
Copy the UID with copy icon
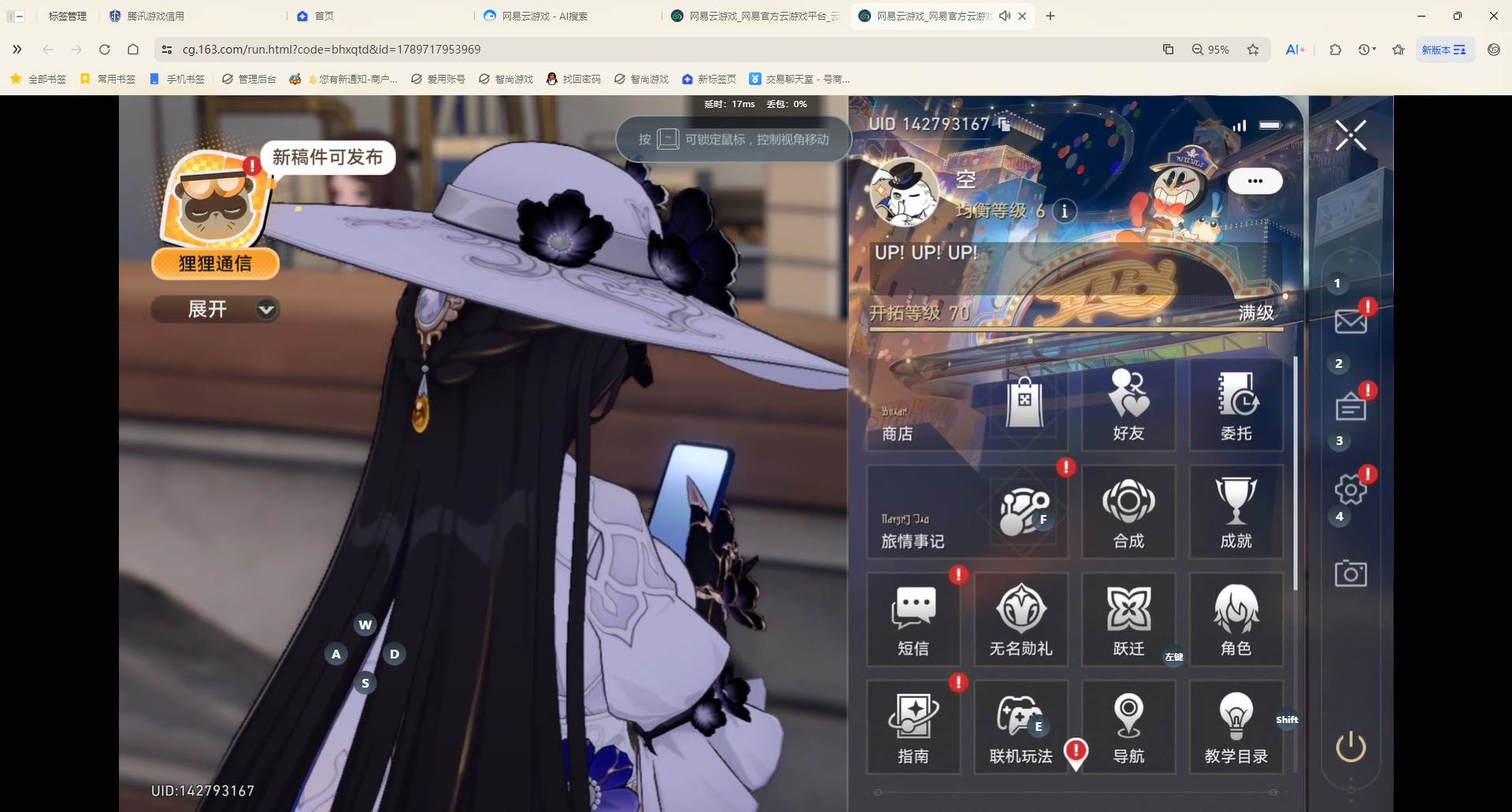pos(1004,124)
